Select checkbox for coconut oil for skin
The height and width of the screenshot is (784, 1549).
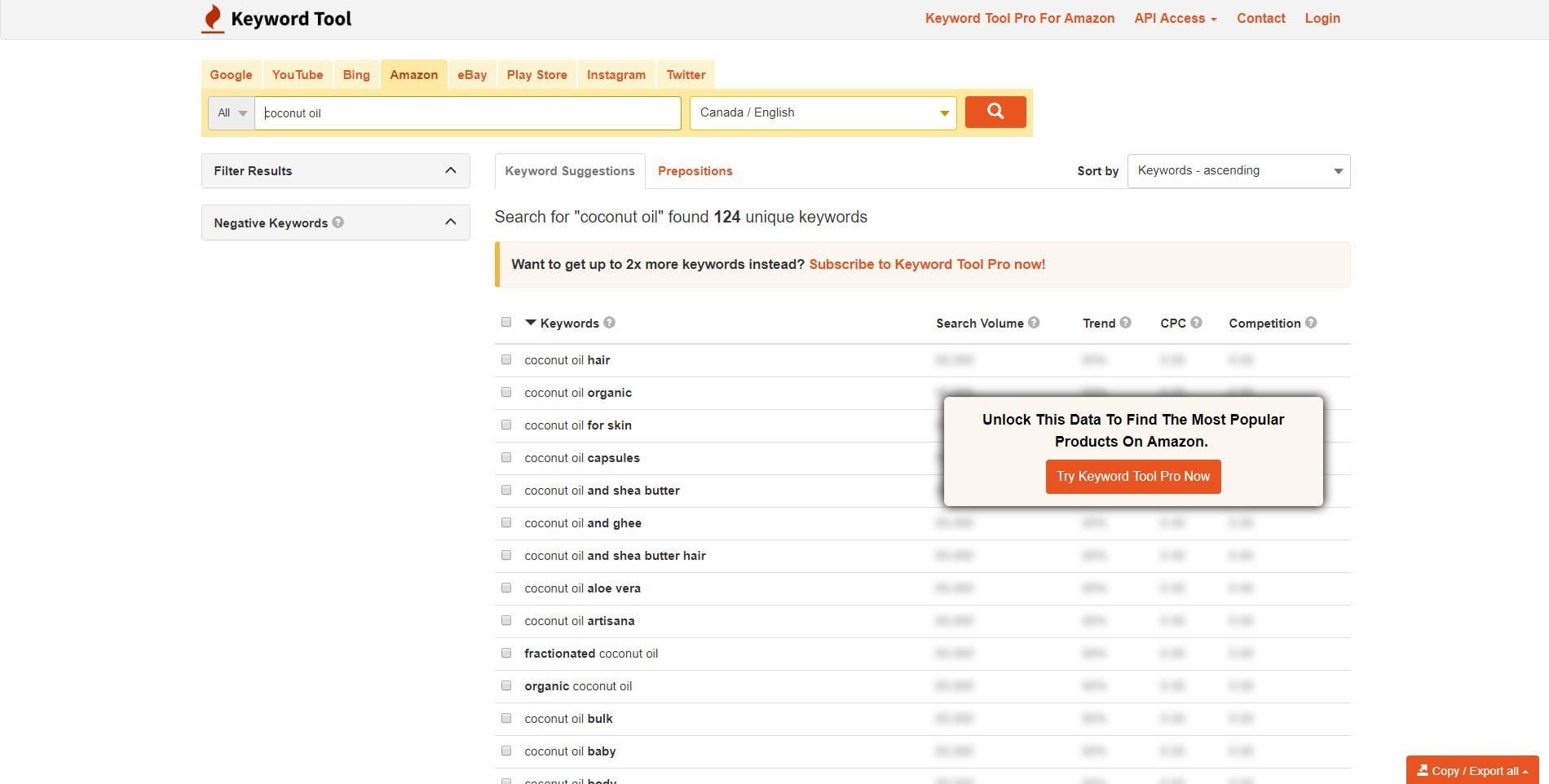506,425
